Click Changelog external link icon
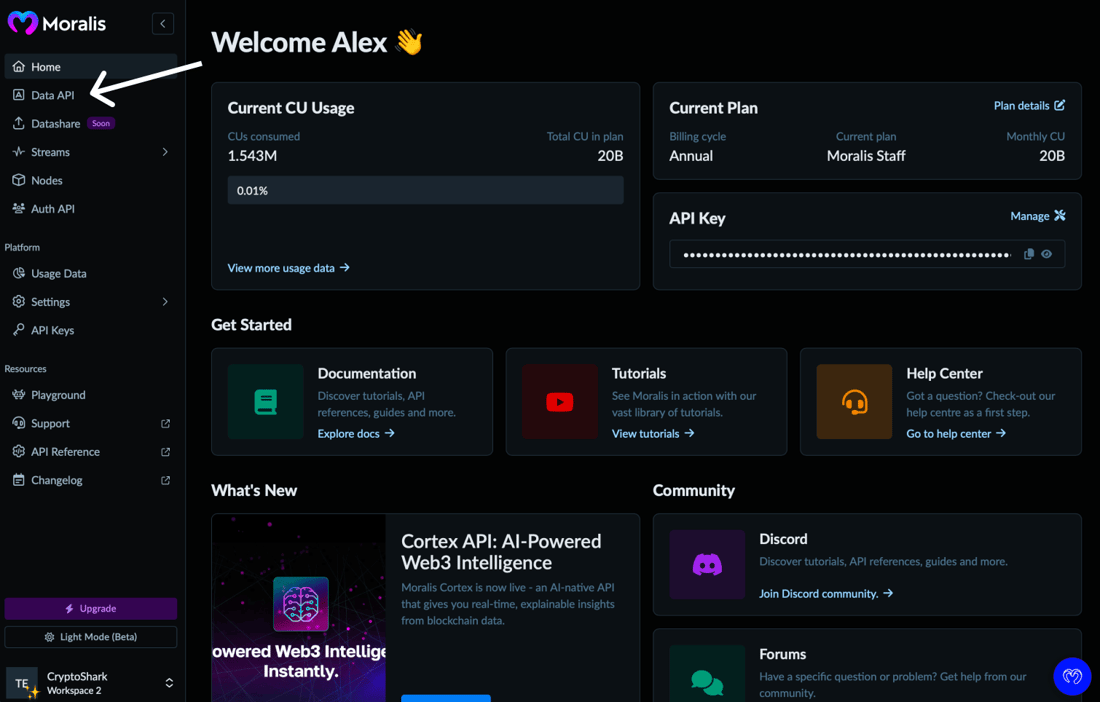 tap(166, 480)
